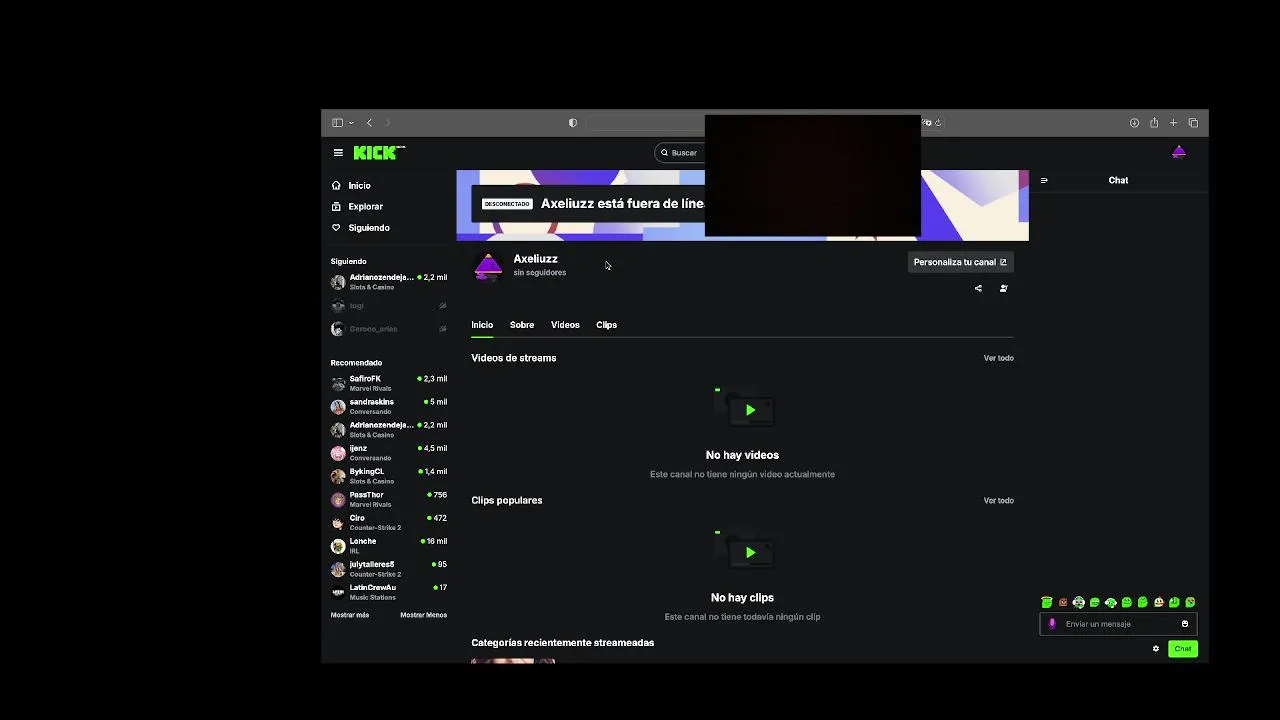The height and width of the screenshot is (720, 1280).
Task: Click the user-add icon beside the share icon
Action: 1003,288
